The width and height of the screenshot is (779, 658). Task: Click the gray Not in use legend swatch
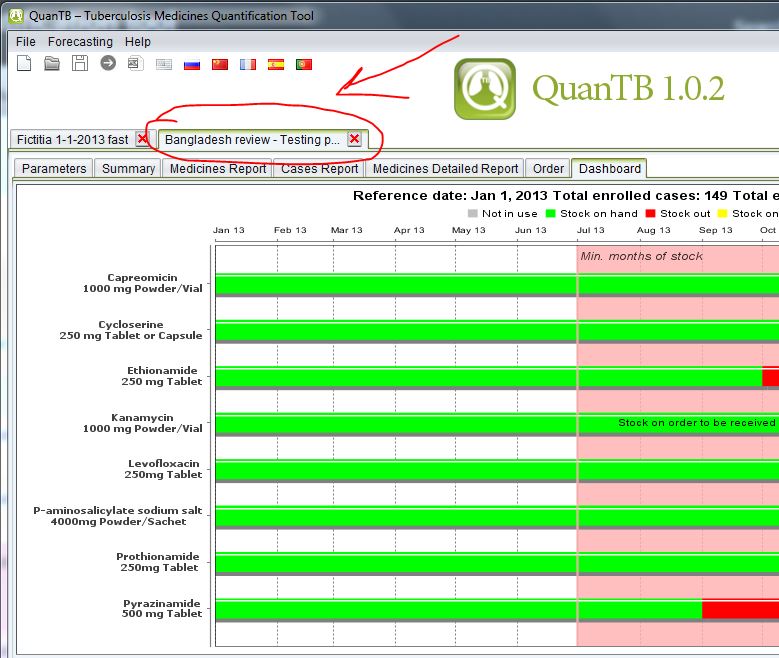tap(472, 214)
